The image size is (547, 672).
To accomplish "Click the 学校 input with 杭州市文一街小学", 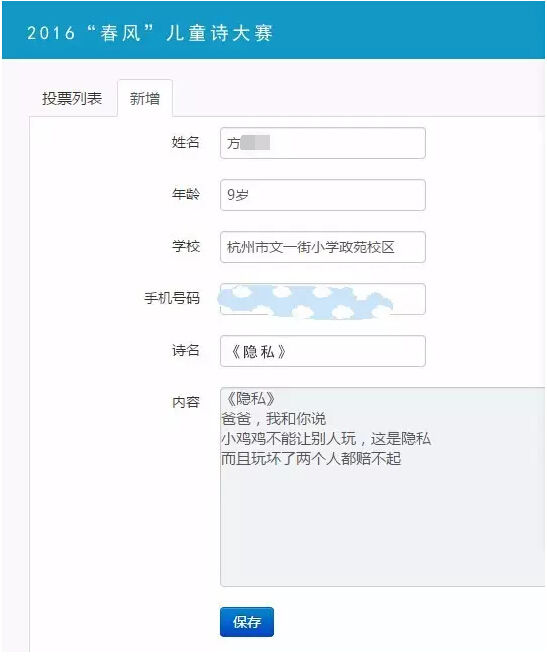I will coord(323,247).
